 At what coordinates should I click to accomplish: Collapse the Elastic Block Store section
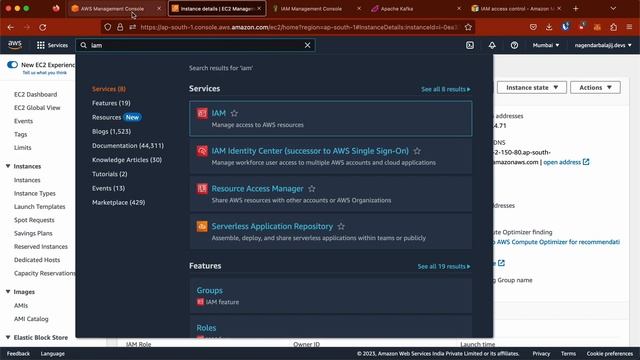coord(8,338)
